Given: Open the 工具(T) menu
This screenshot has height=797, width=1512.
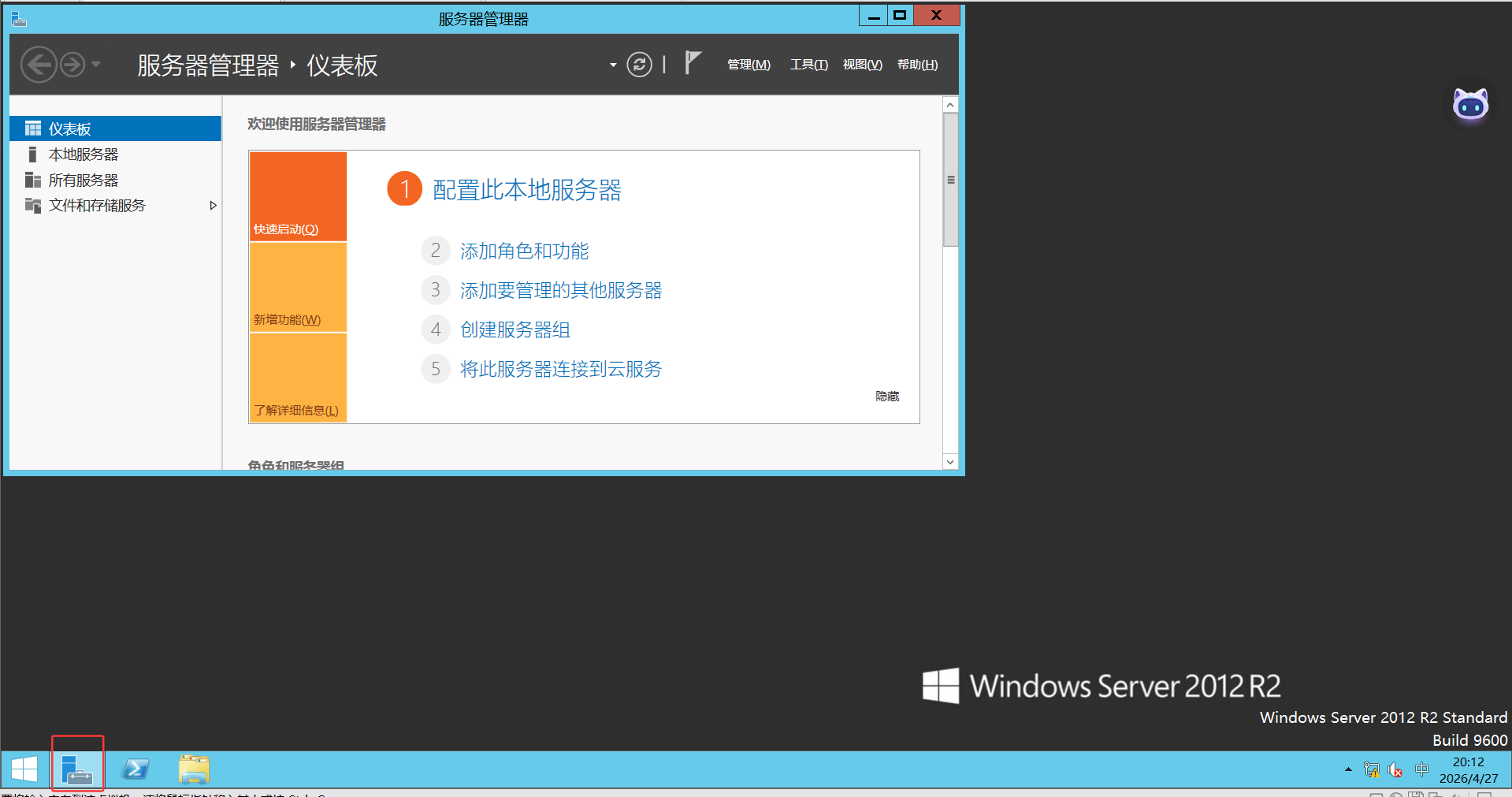Looking at the screenshot, I should [x=809, y=65].
